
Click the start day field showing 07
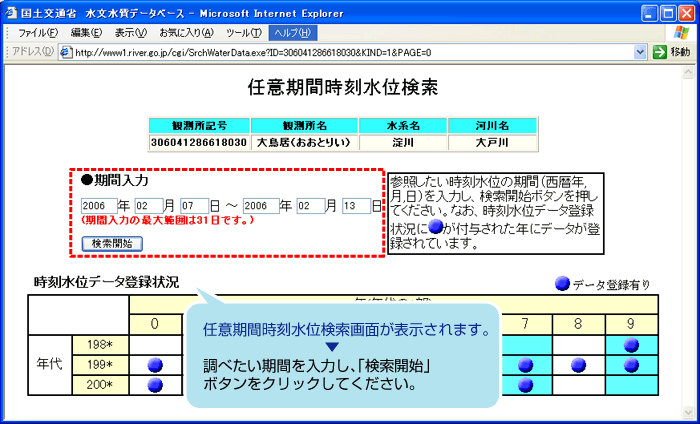(192, 206)
